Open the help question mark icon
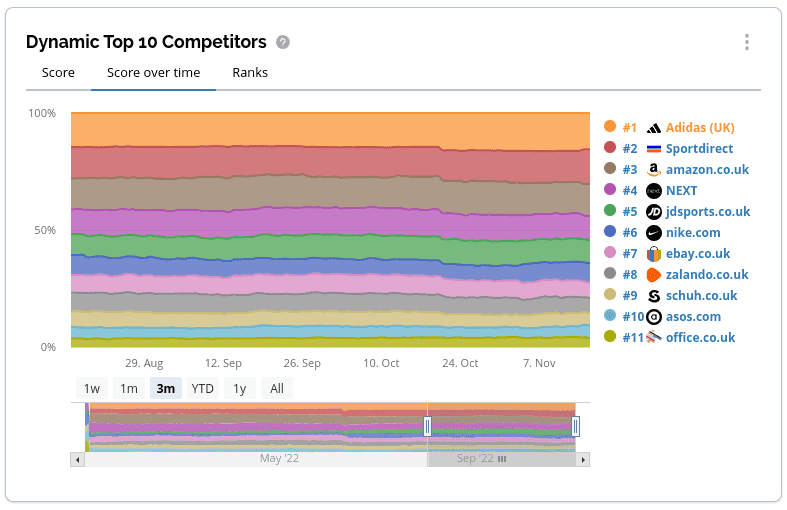The width and height of the screenshot is (787, 510). coord(283,42)
